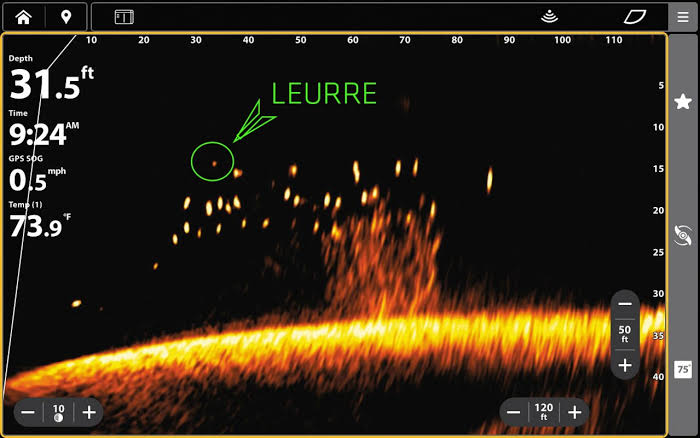Tap the Time 9:24 AM readout
This screenshot has width=700, height=438.
coord(44,129)
